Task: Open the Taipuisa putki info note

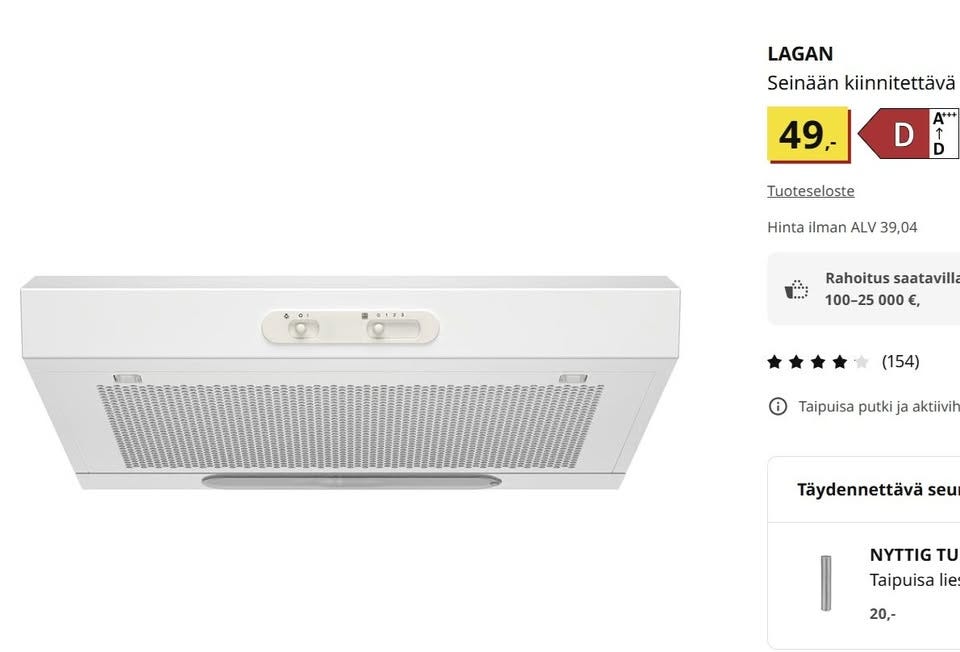Action: tap(878, 406)
